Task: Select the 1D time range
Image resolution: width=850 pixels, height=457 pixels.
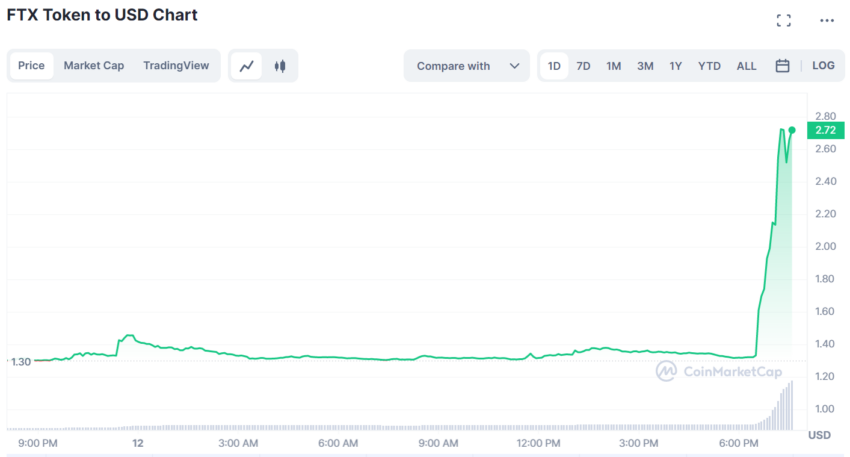Action: coord(554,66)
